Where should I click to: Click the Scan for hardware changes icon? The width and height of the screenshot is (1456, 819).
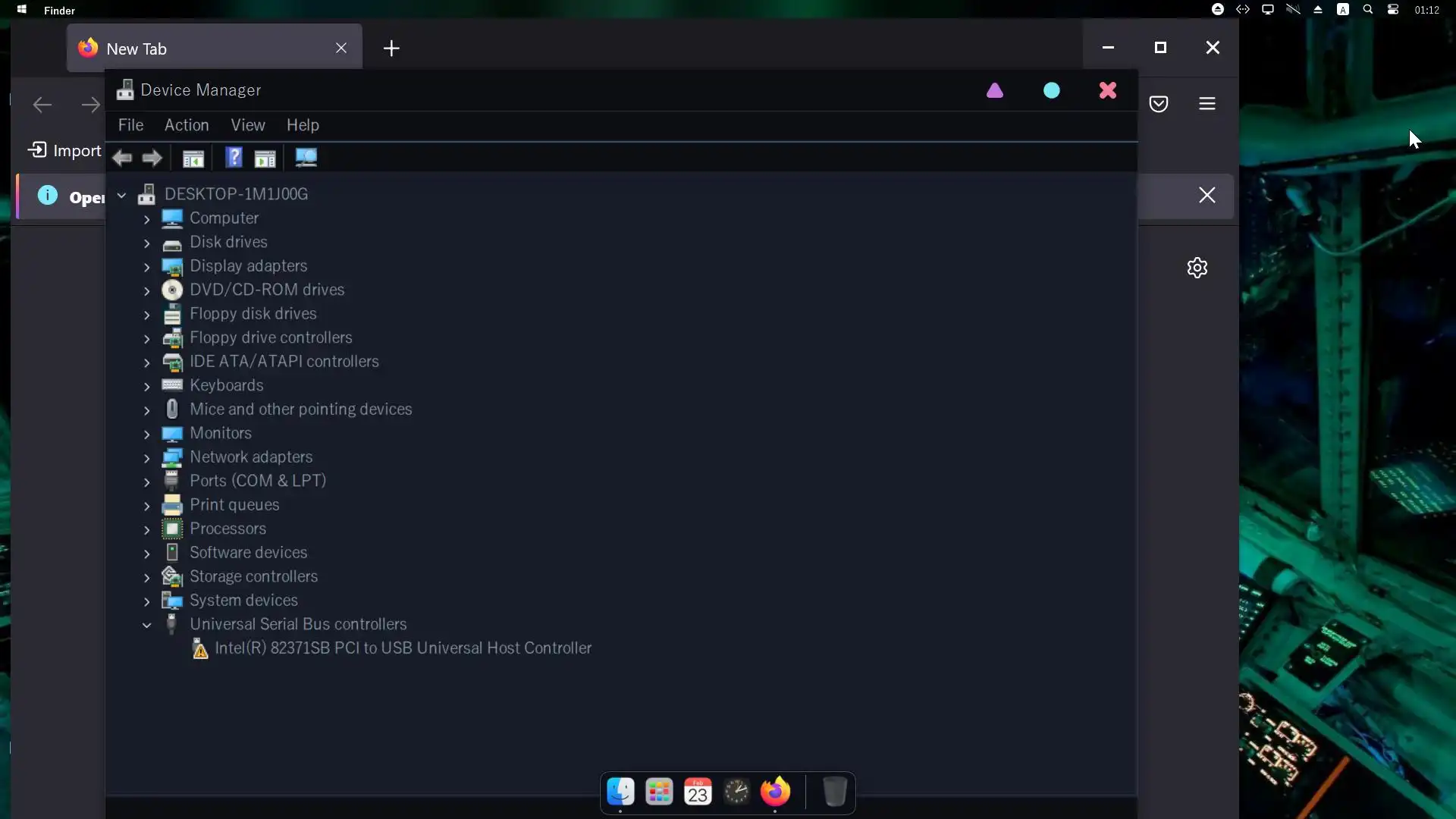point(306,158)
